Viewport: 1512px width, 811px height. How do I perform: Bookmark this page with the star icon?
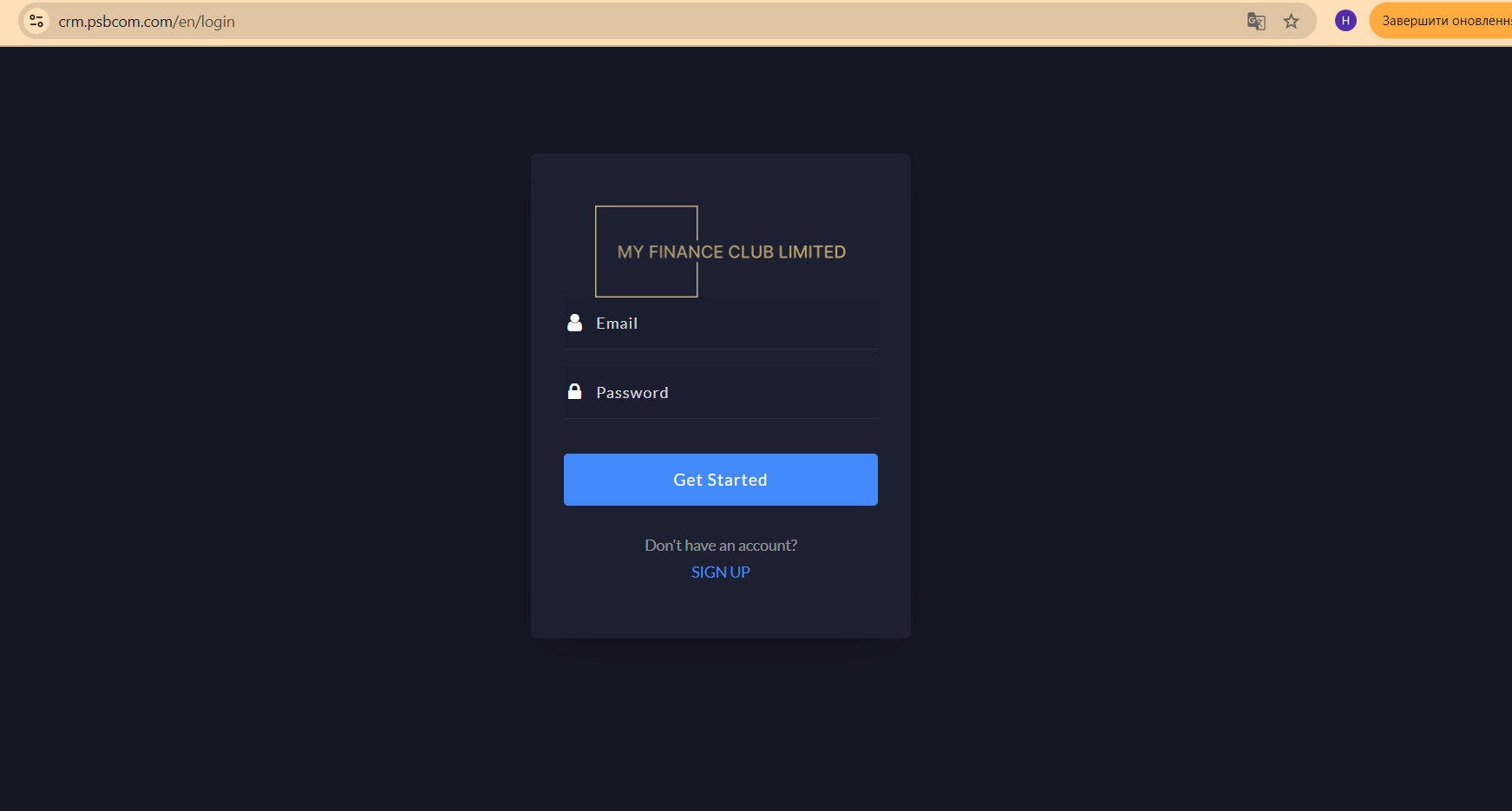tap(1292, 21)
